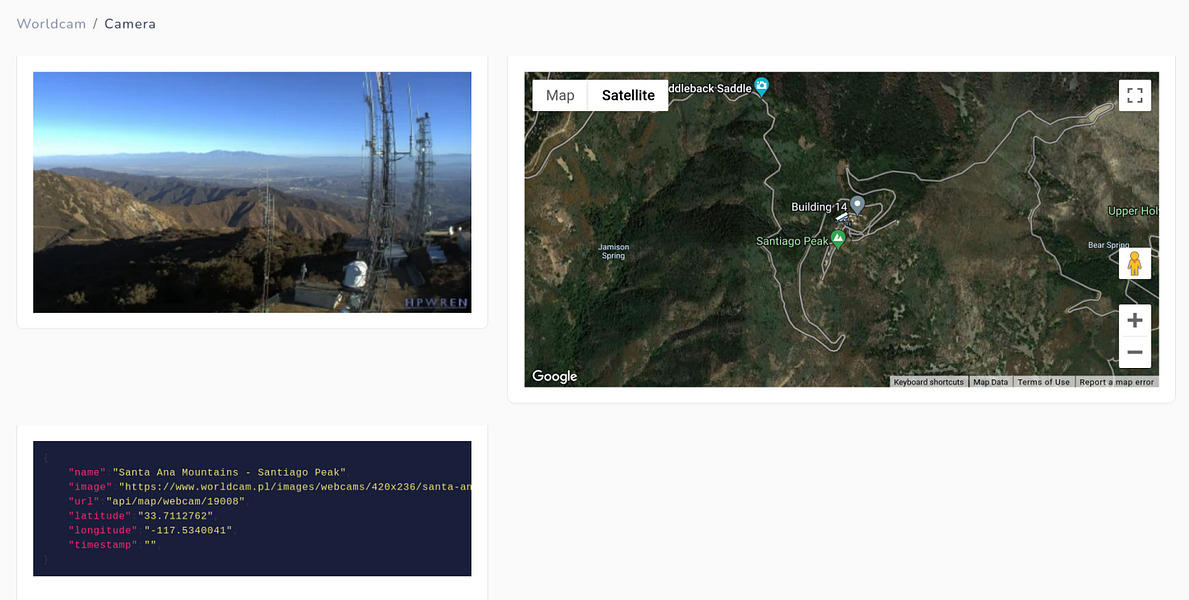The width and height of the screenshot is (1189, 600).
Task: Open the Santiago Peak summit marker
Action: point(837,239)
